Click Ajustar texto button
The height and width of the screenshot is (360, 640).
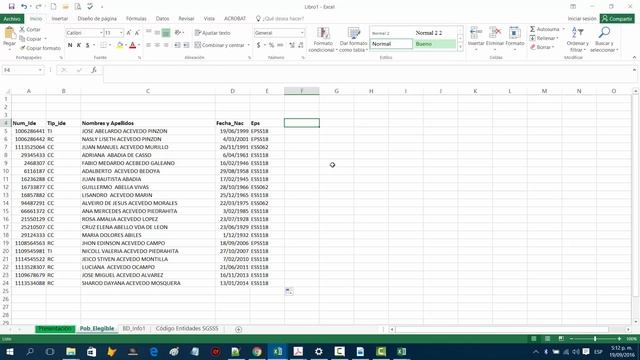coord(213,33)
